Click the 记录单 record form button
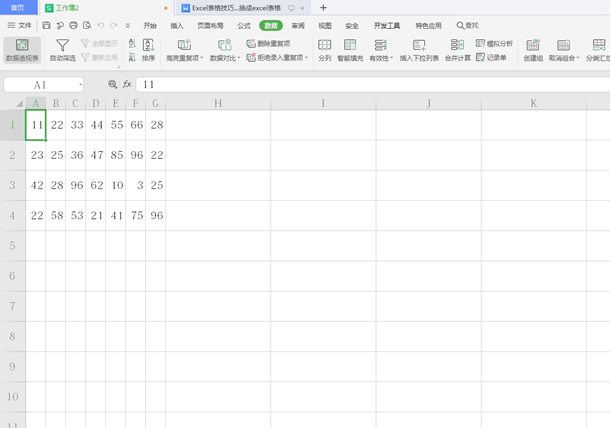 point(491,58)
